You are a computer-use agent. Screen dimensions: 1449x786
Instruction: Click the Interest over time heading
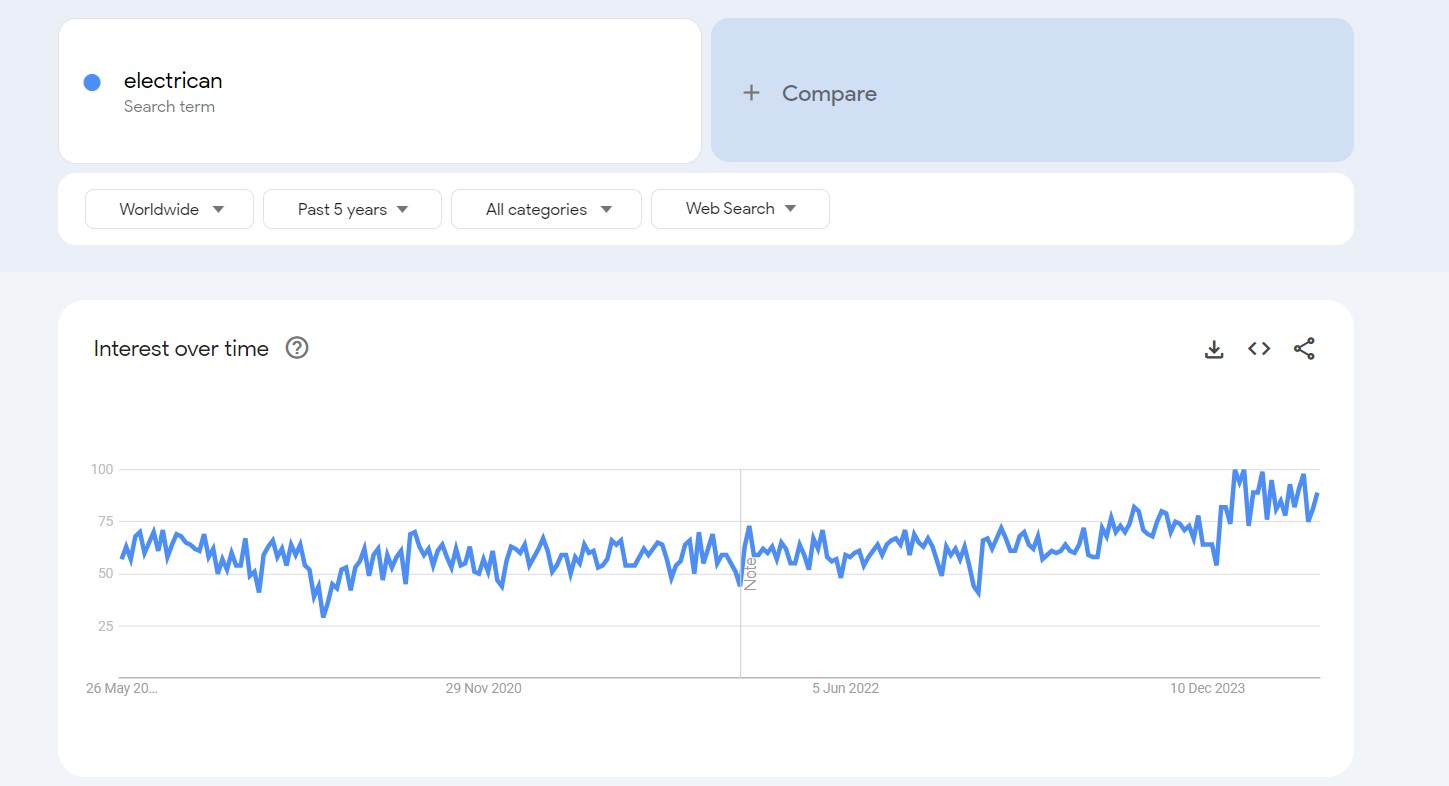tap(181, 349)
